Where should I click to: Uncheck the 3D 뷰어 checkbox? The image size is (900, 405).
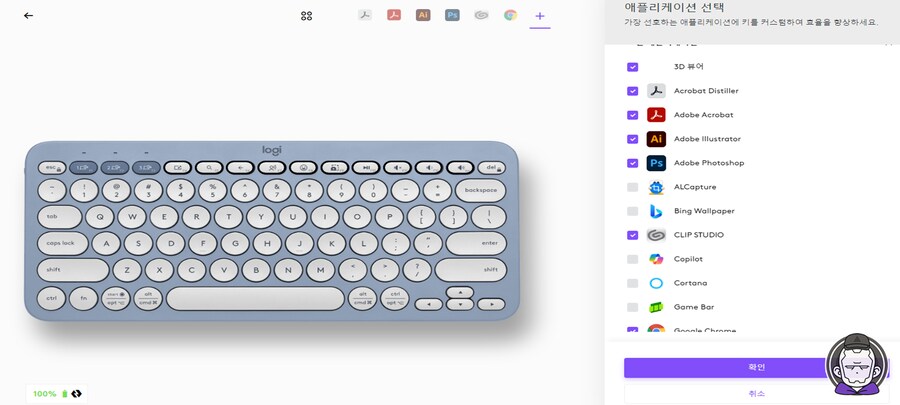[633, 67]
